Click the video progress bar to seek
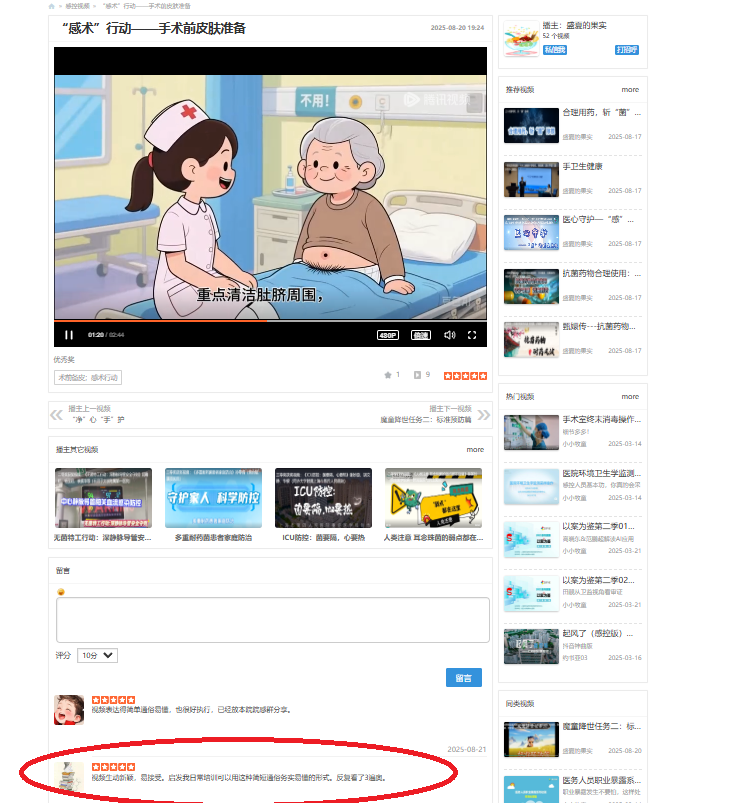 click(x=270, y=322)
